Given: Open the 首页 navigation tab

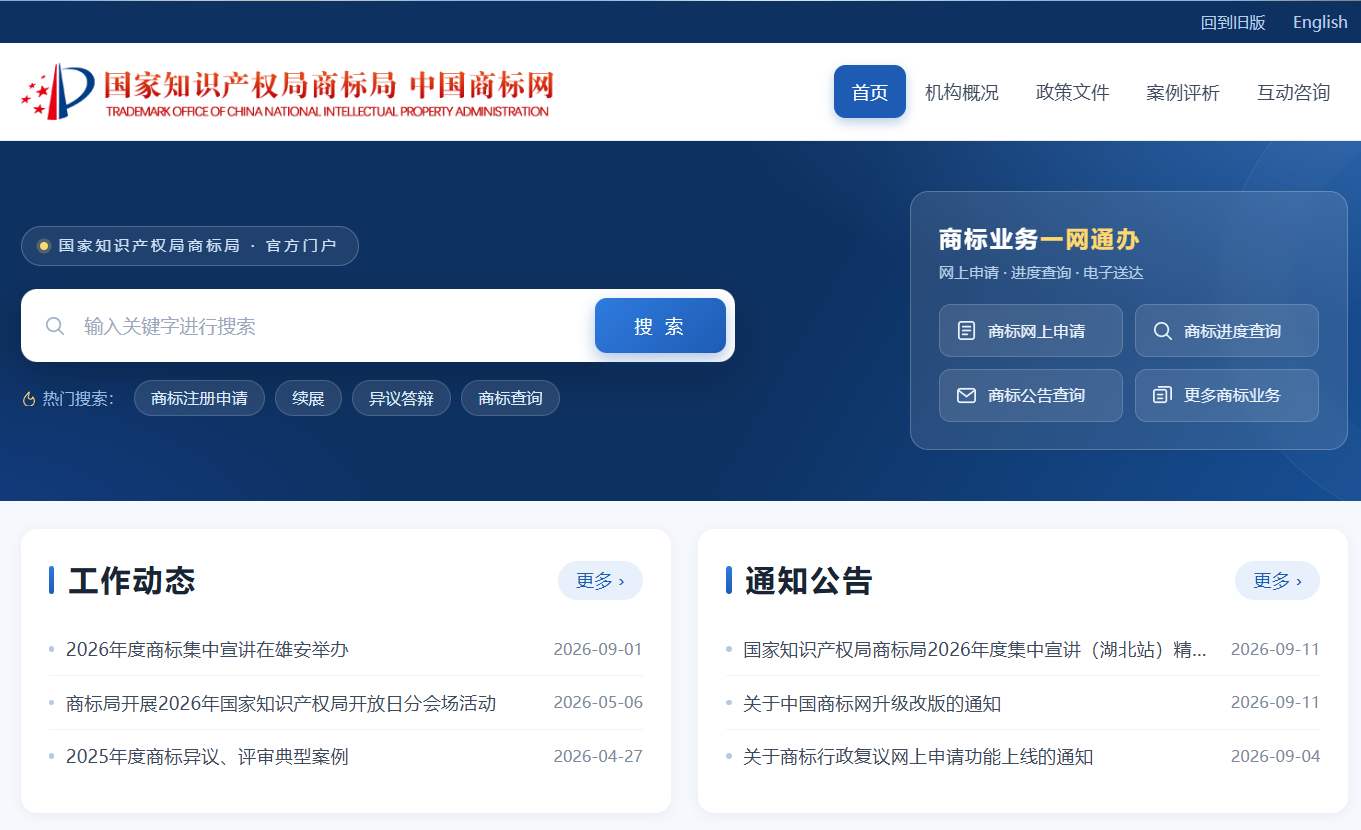Looking at the screenshot, I should (x=870, y=92).
